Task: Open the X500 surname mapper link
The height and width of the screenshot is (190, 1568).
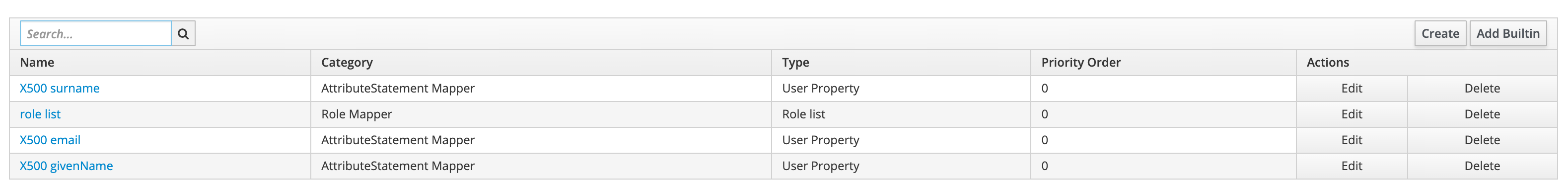Action: pyautogui.click(x=60, y=89)
